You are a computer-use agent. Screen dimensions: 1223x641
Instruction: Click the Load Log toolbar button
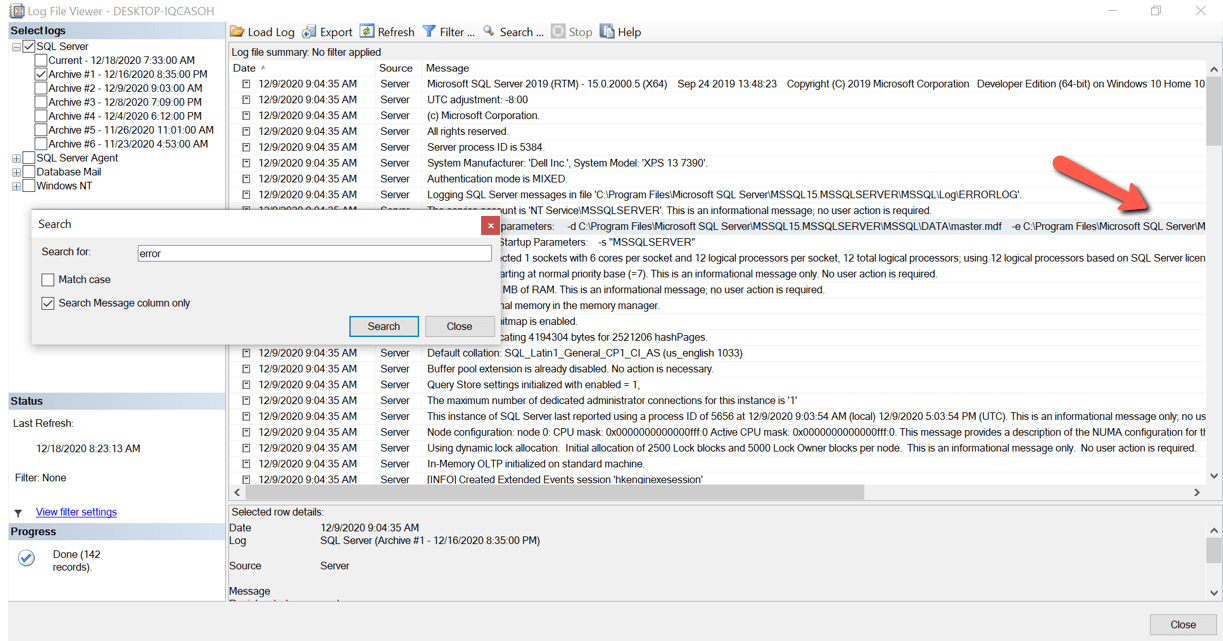point(262,32)
